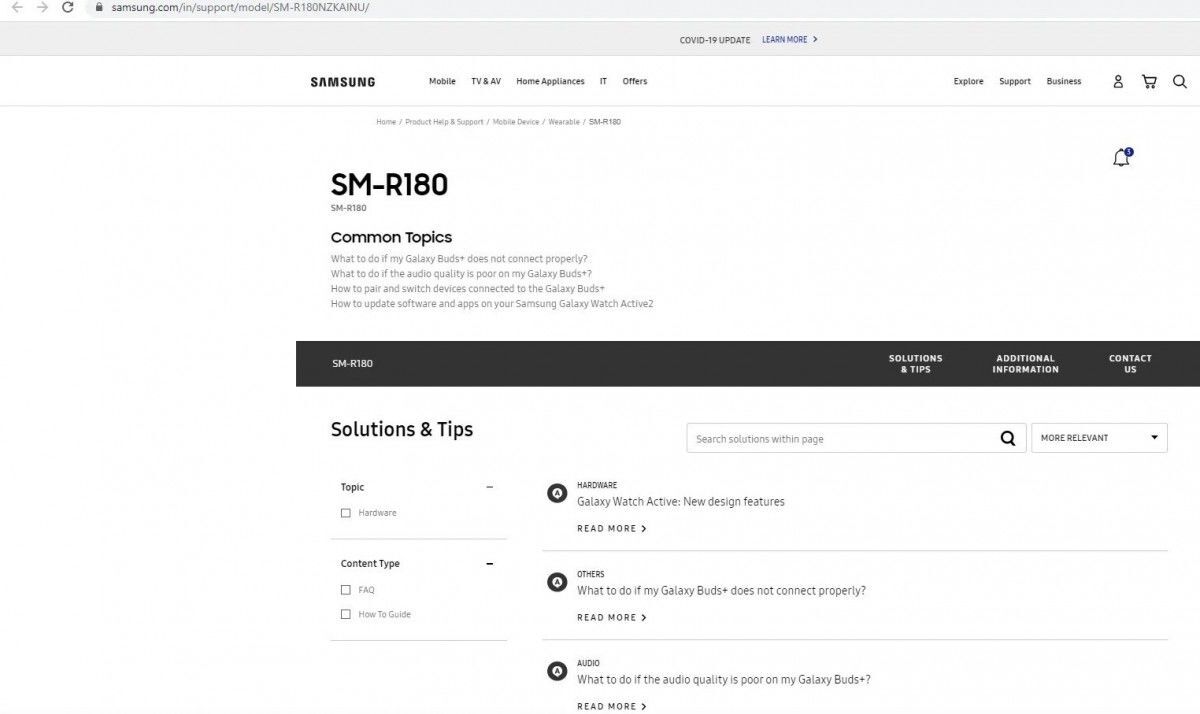This screenshot has height=714, width=1200.
Task: Click the header search magnifier icon
Action: [x=1180, y=82]
